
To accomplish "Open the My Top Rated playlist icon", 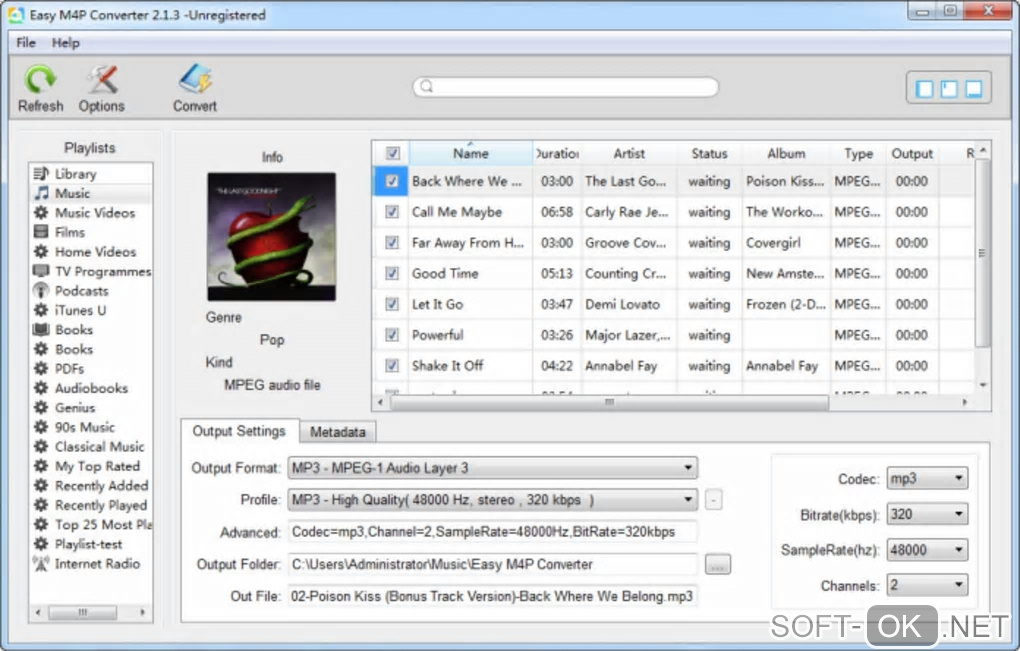I will [41, 466].
